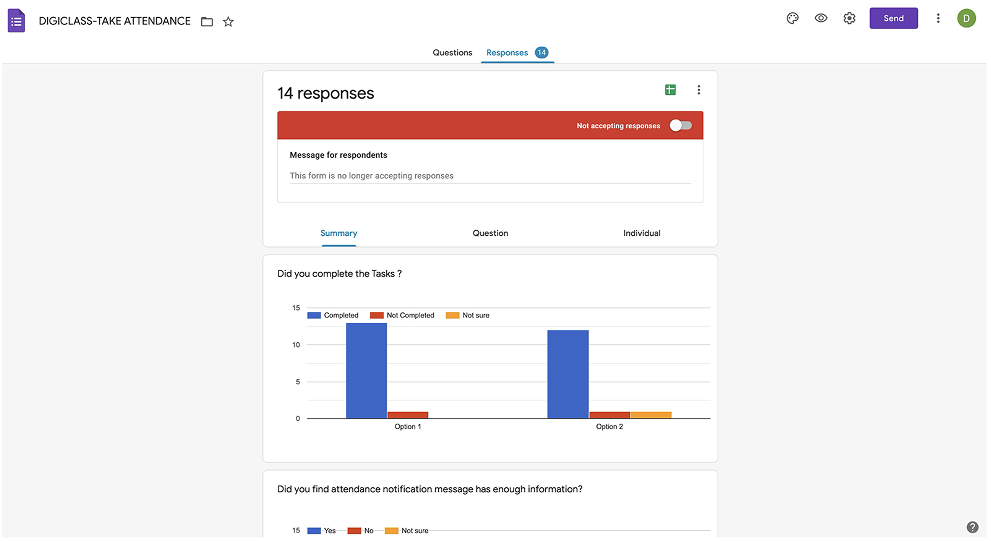
Task: Click the Not Completed legend red swatch
Action: click(x=377, y=315)
